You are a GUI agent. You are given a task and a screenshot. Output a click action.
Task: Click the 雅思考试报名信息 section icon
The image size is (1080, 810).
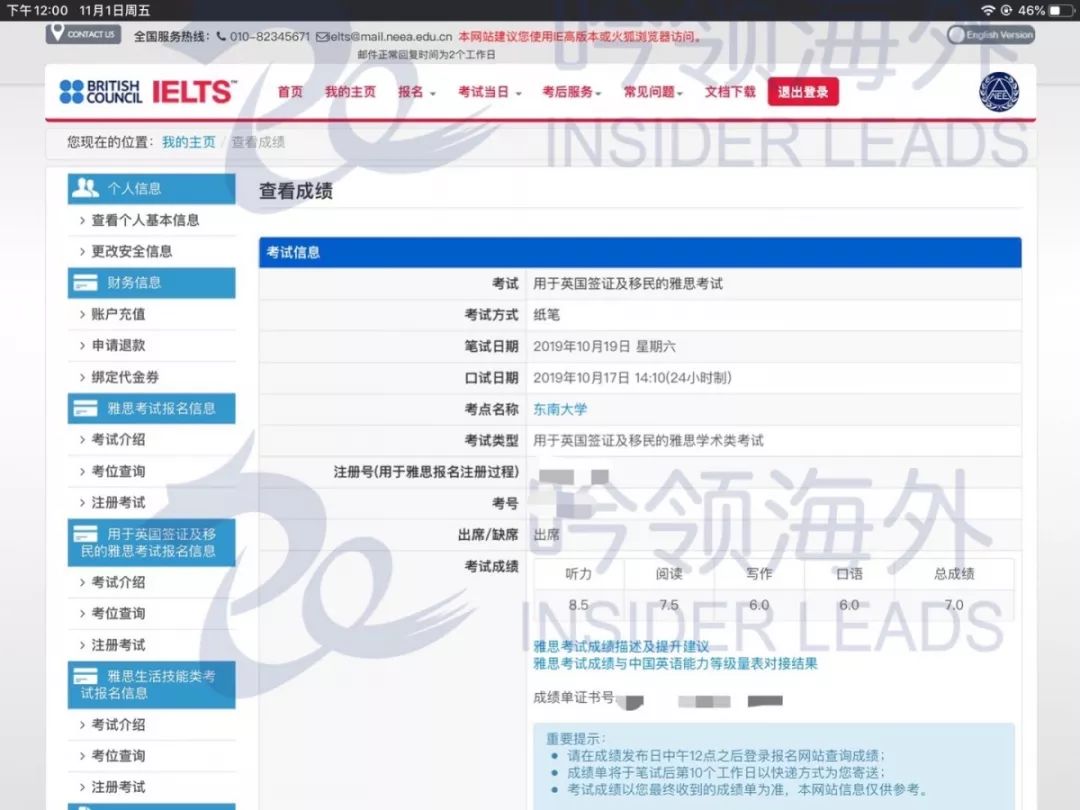pos(86,408)
